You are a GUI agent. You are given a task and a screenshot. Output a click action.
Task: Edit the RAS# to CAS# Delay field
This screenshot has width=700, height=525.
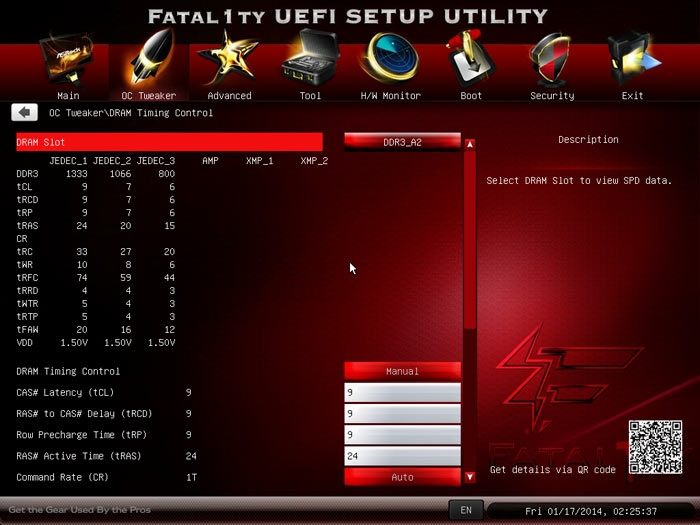(x=402, y=413)
